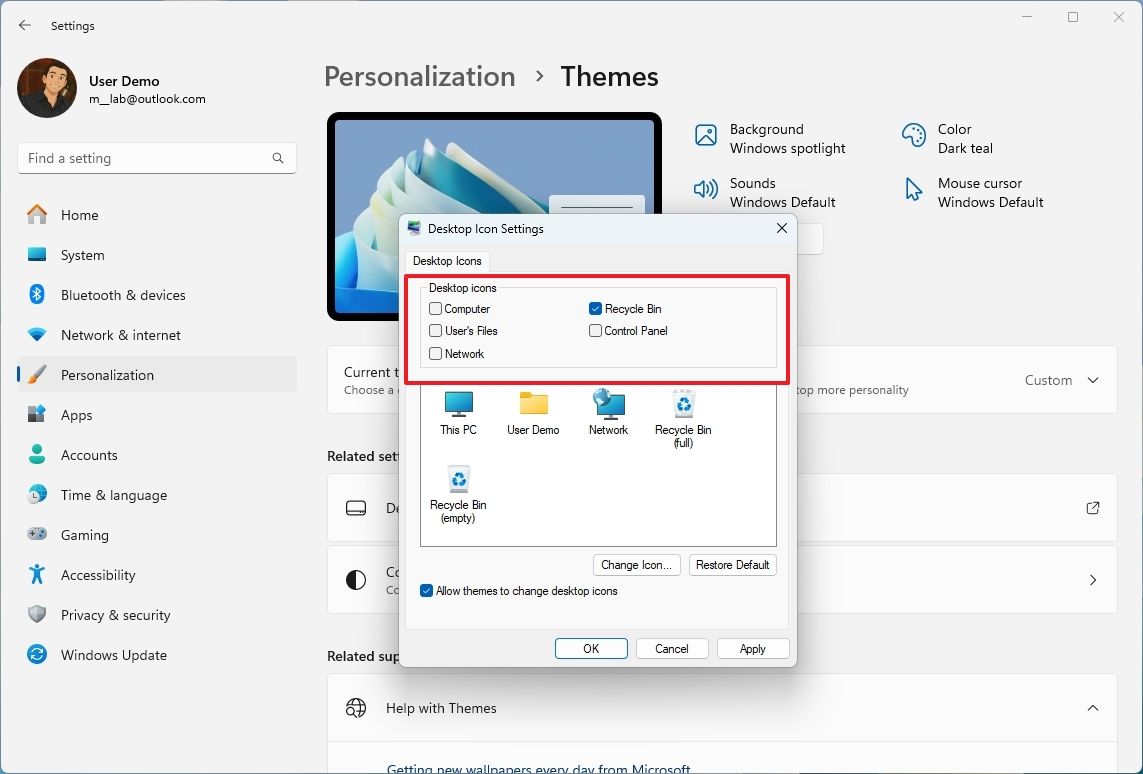Click the Background picture icon
Screen dimensions: 1143x774
(706, 136)
